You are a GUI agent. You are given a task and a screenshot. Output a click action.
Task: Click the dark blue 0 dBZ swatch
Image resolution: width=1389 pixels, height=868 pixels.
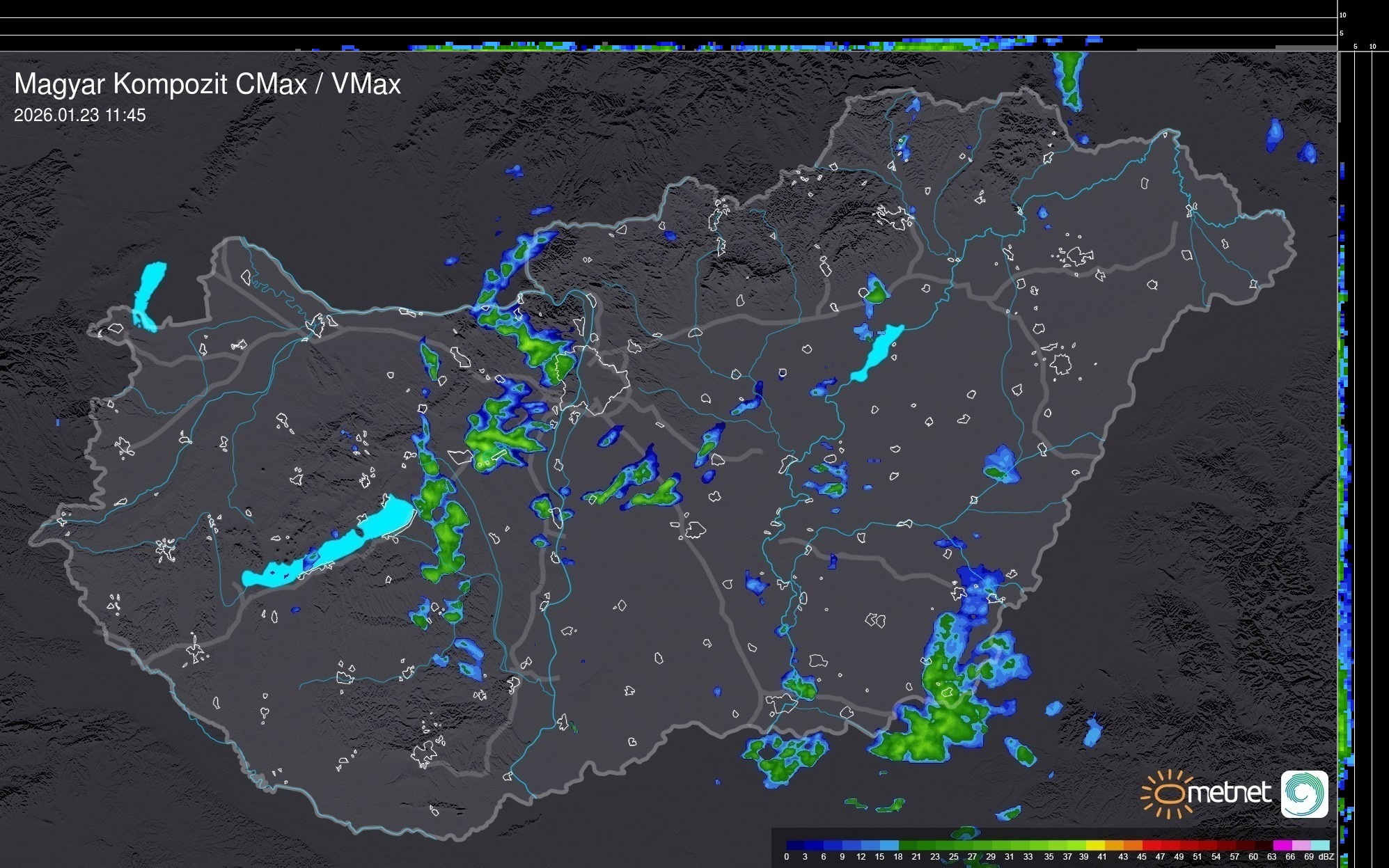click(796, 845)
